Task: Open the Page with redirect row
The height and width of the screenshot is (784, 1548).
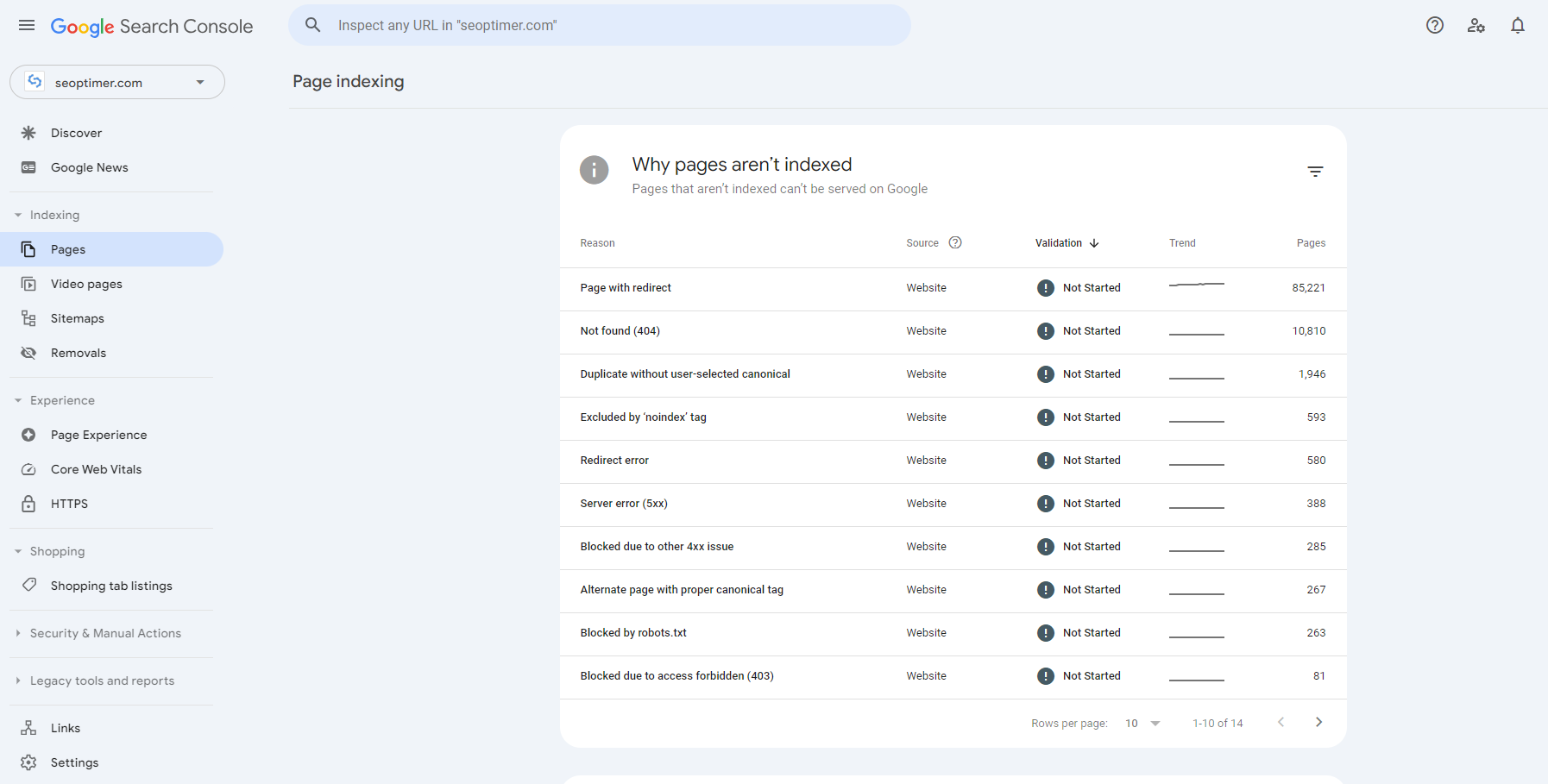Action: pos(626,288)
